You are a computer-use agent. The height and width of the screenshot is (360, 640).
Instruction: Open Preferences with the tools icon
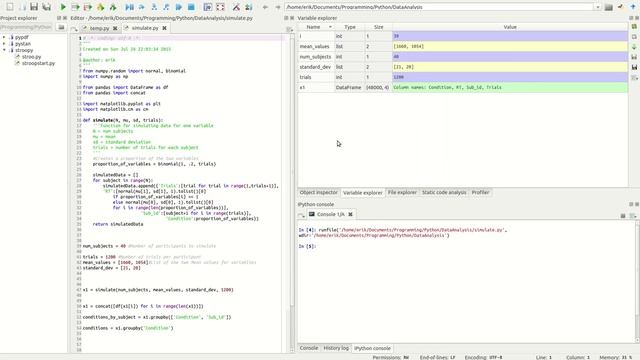click(236, 7)
